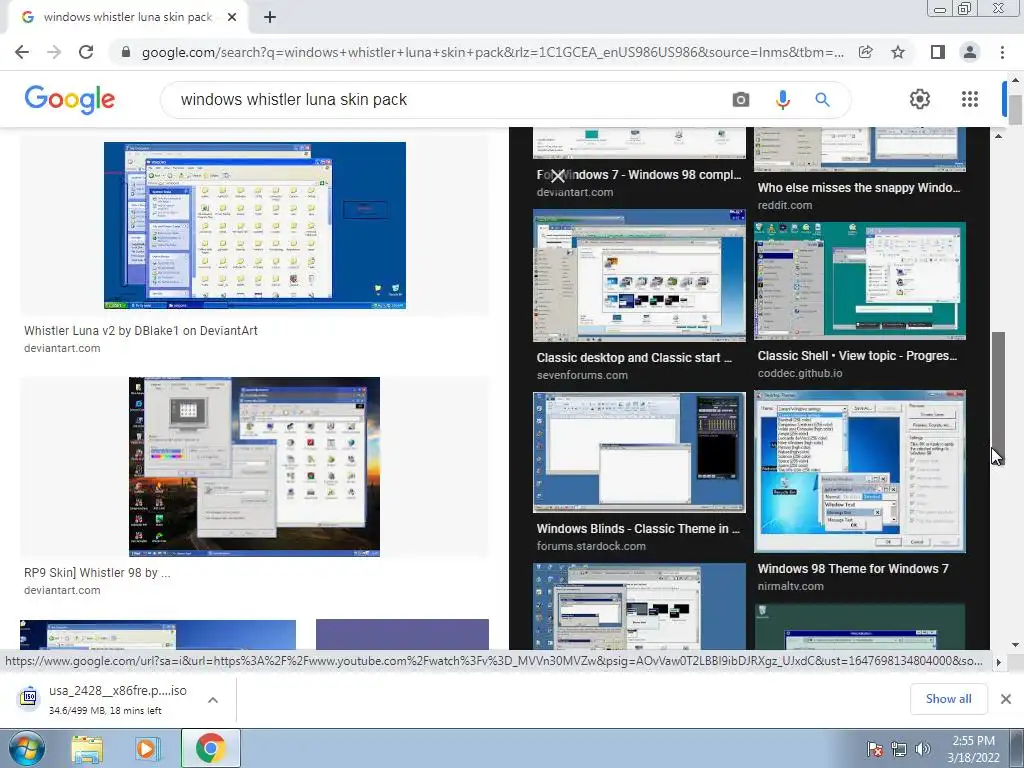
Task: Click the coddec.github.io source text
Action: pos(800,373)
